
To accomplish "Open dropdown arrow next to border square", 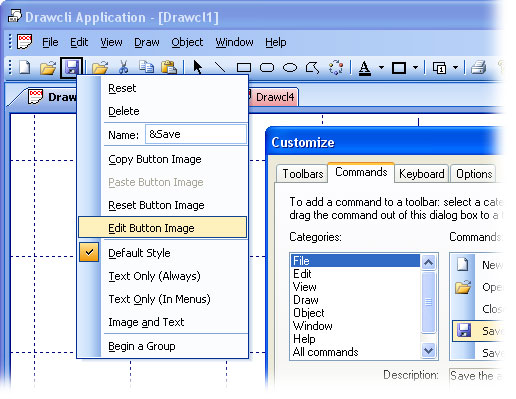I will [415, 68].
